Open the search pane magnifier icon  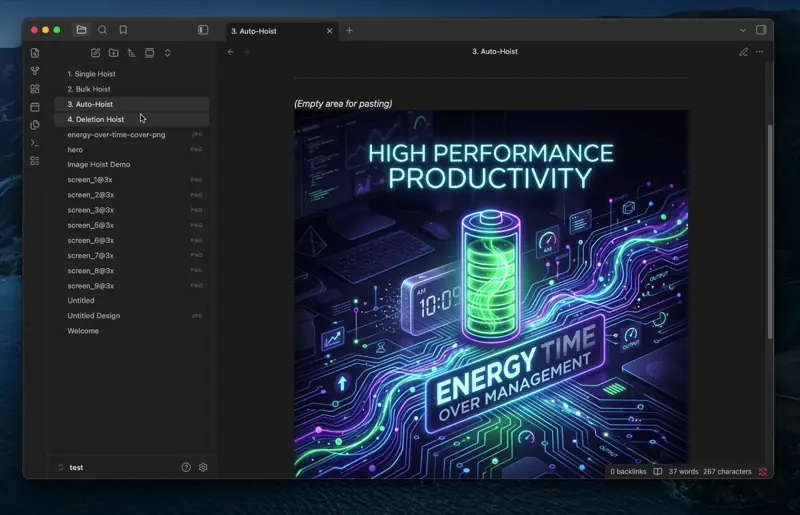(x=103, y=30)
